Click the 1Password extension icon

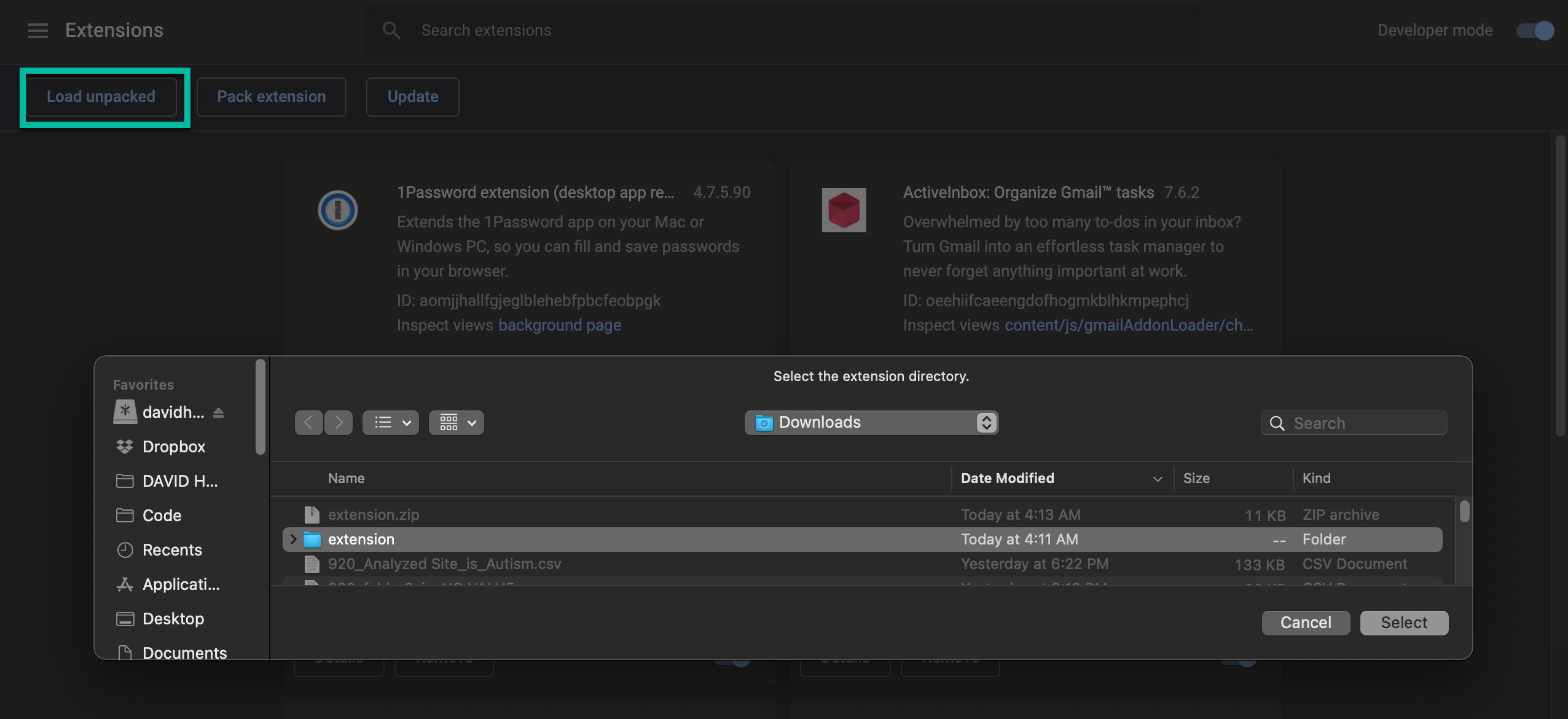point(337,210)
